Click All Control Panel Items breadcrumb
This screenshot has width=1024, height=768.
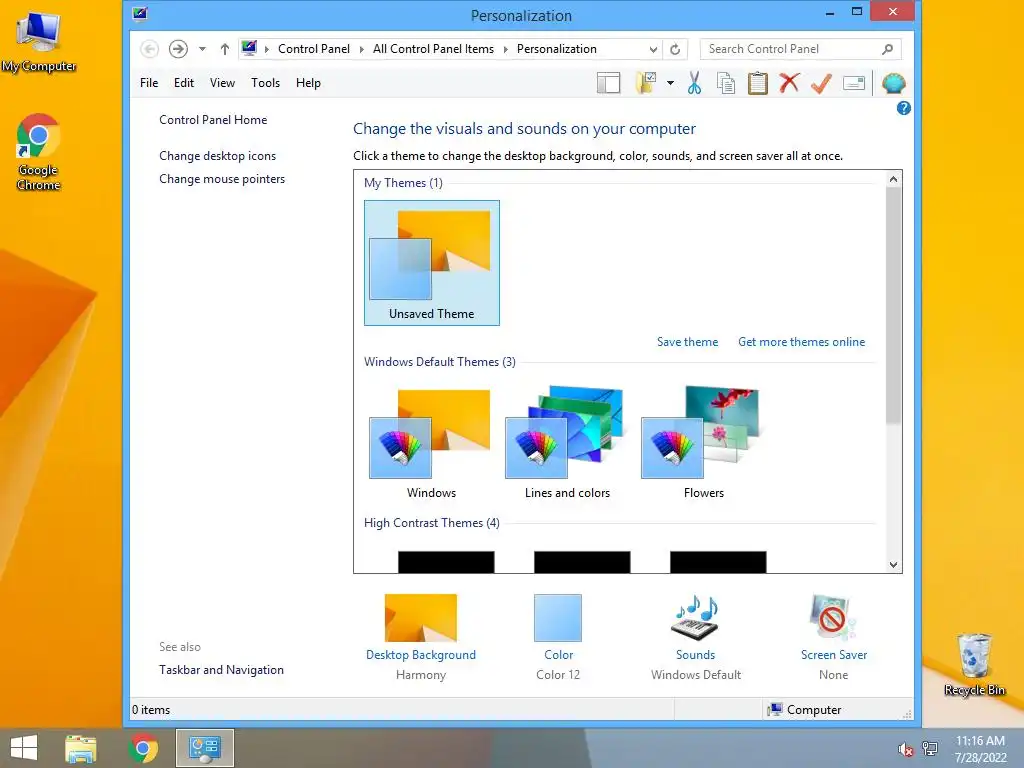click(433, 49)
